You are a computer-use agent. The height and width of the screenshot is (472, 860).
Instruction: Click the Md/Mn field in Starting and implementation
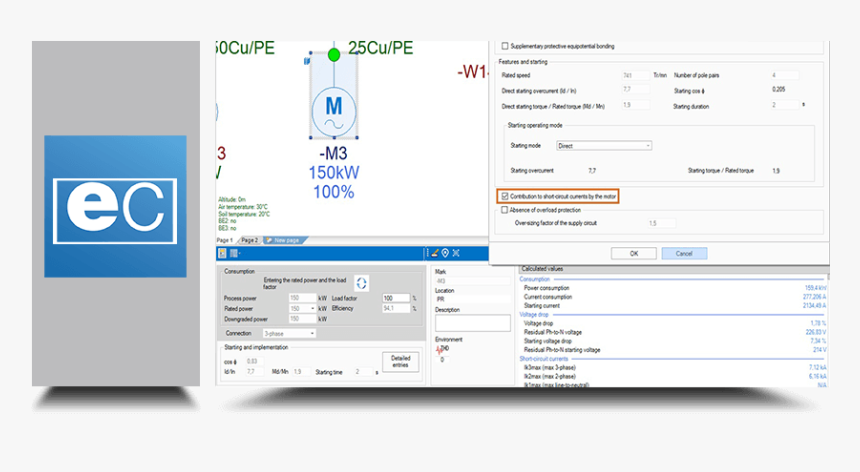[x=302, y=372]
